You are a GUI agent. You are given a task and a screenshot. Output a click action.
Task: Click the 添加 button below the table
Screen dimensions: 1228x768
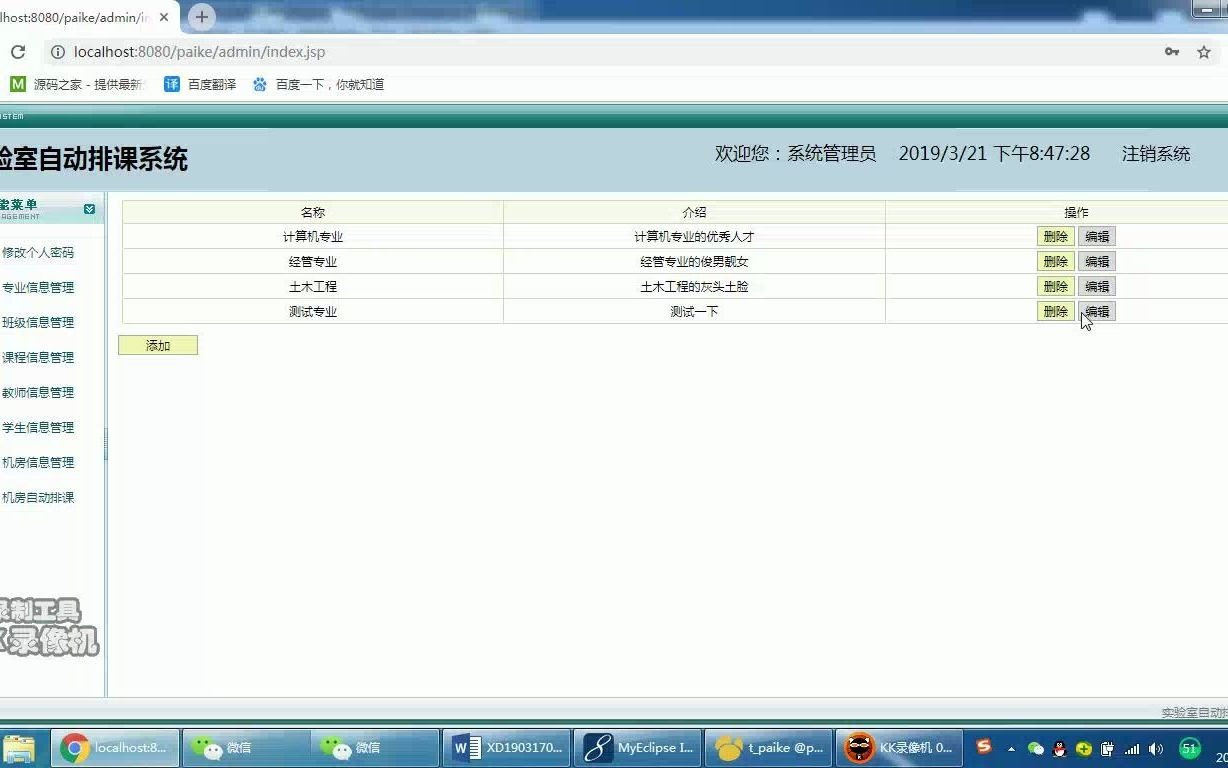(157, 344)
